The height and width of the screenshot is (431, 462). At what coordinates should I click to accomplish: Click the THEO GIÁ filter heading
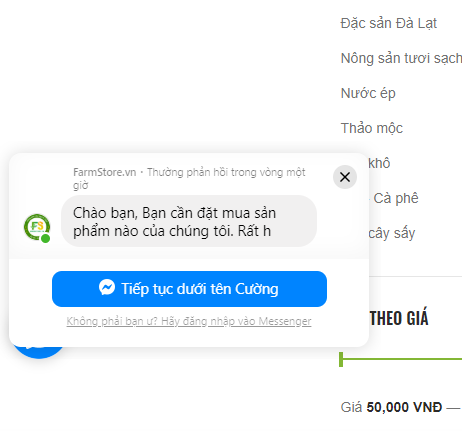[399, 318]
